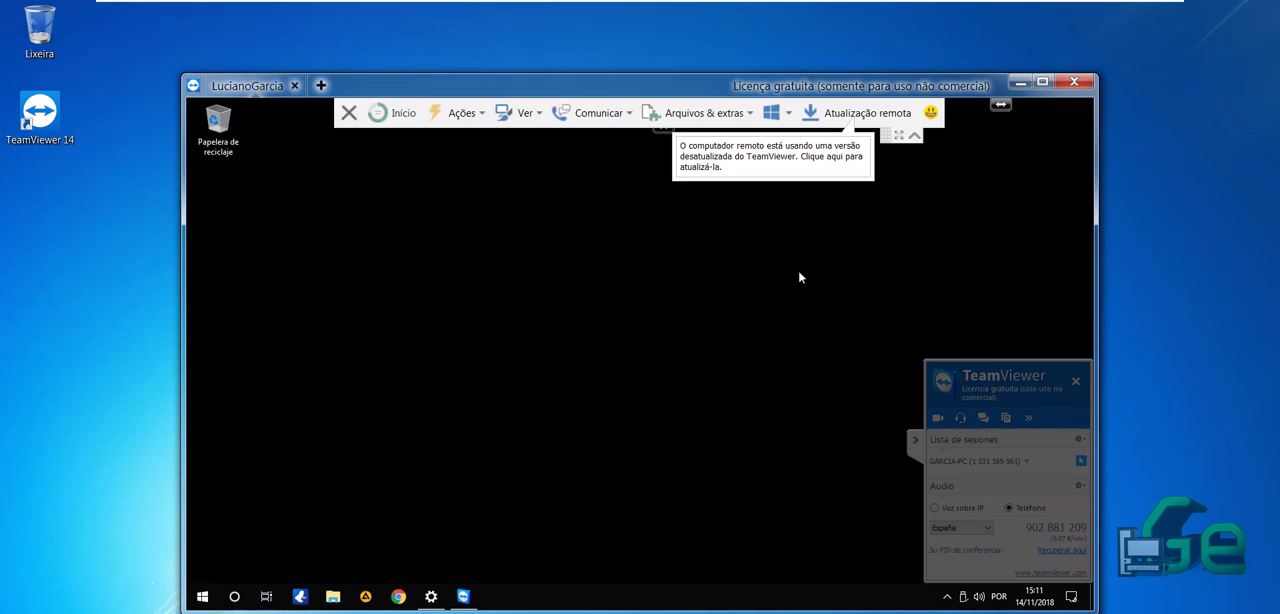Open the Ver dropdown menu
Screen dimensions: 1280x614
[519, 113]
